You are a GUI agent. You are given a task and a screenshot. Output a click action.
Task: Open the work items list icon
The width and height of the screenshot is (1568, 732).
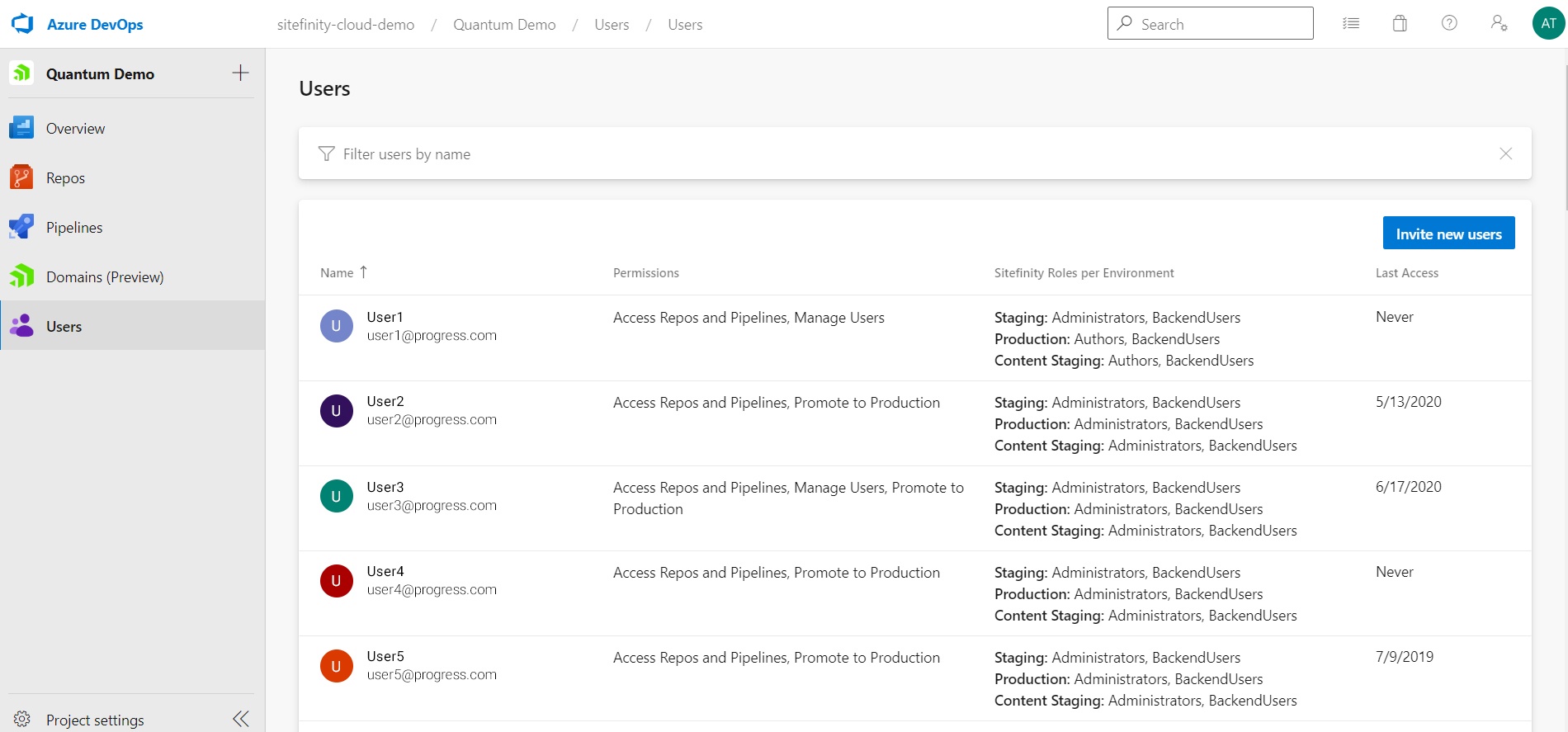pos(1351,24)
